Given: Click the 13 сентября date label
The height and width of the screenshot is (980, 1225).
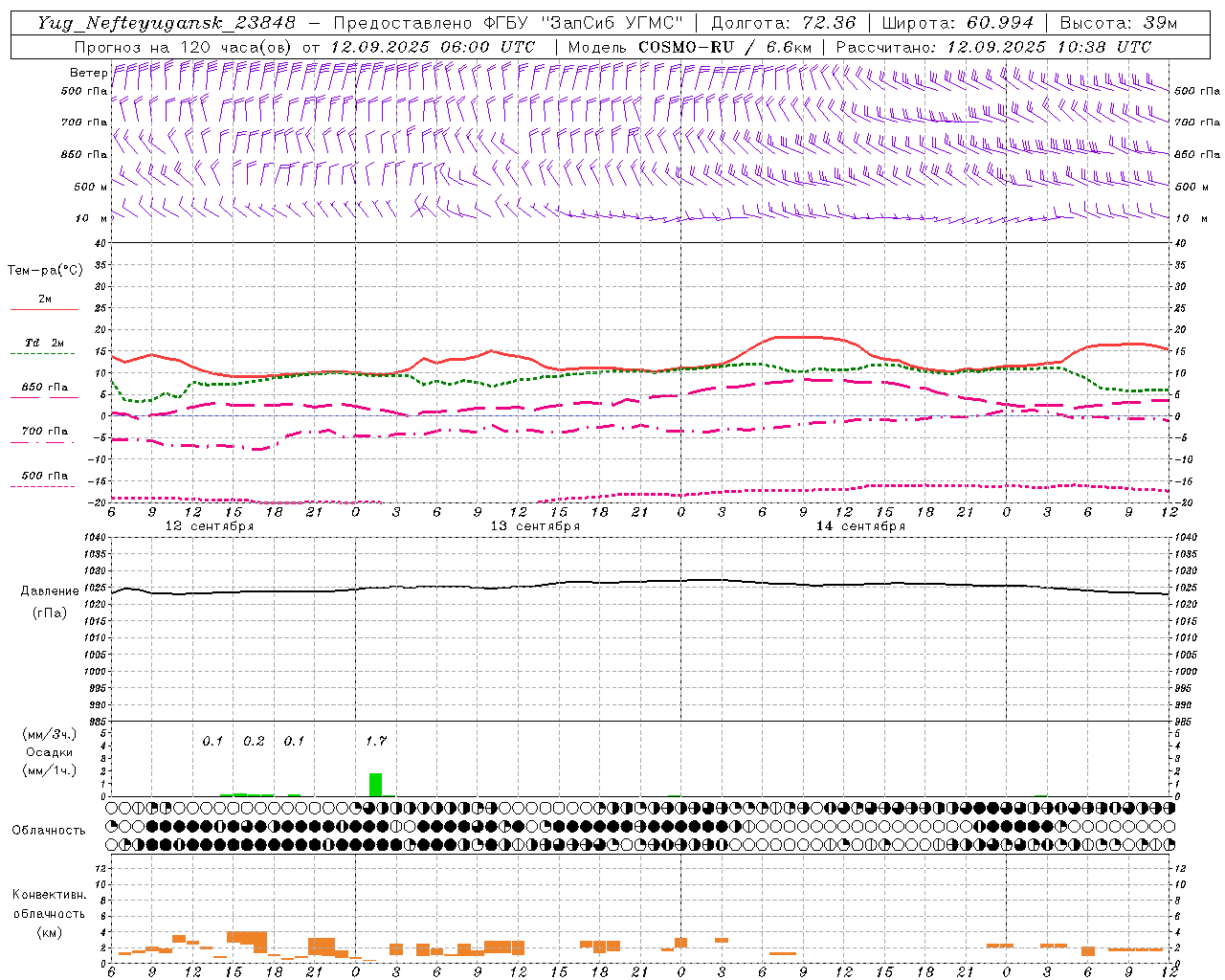Looking at the screenshot, I should pyautogui.click(x=535, y=526).
